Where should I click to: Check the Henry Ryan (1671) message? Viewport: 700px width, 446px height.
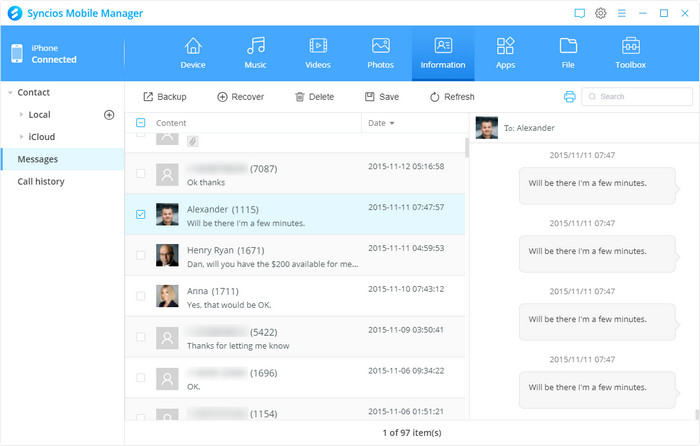[141, 255]
